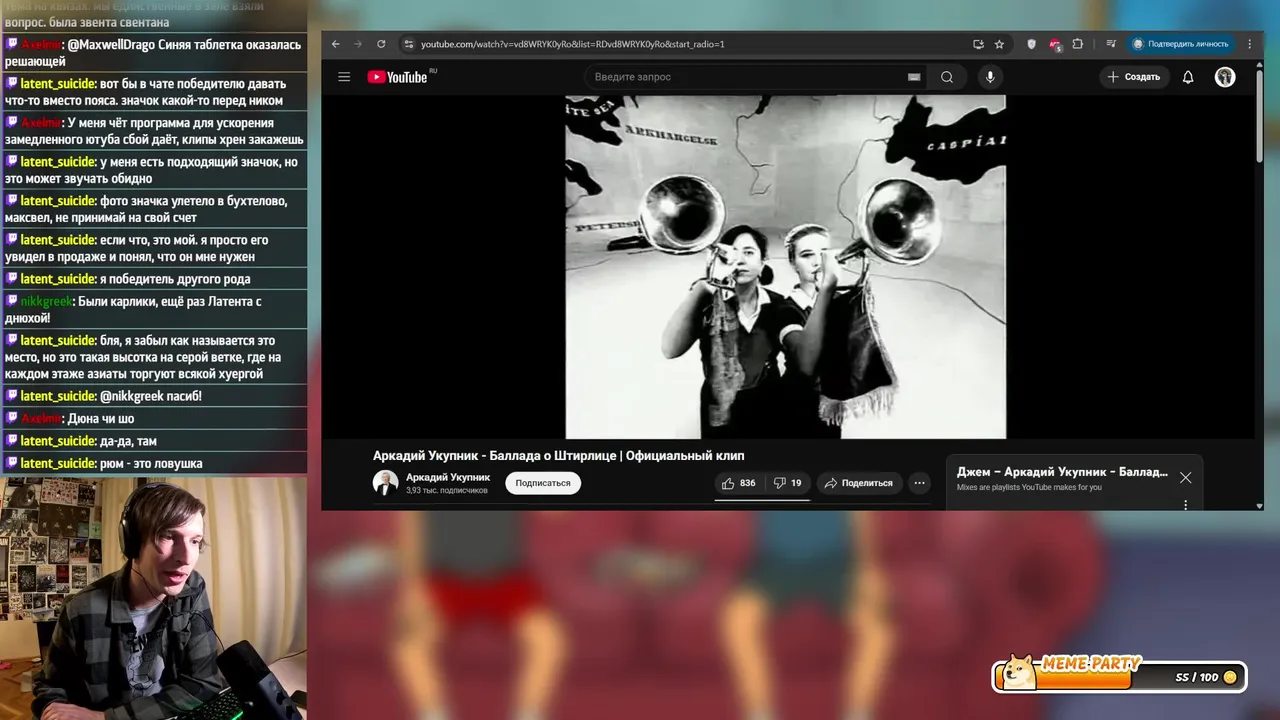
Task: Click the Создать button
Action: pos(1134,77)
